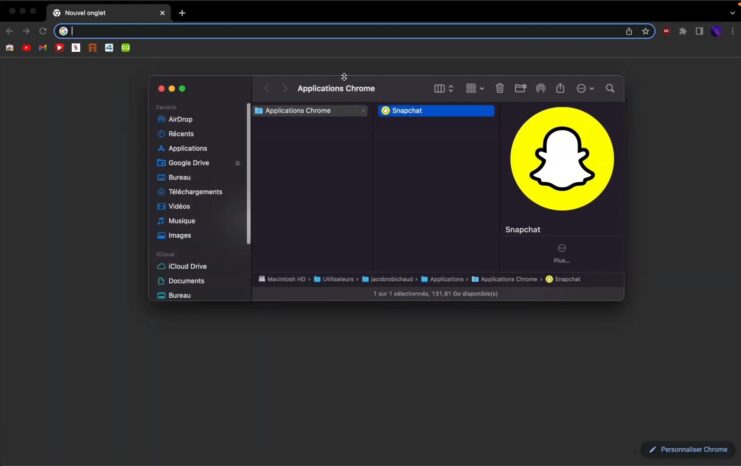Click the Finder sidebar scrollbar
This screenshot has height=466, width=741.
click(249, 174)
